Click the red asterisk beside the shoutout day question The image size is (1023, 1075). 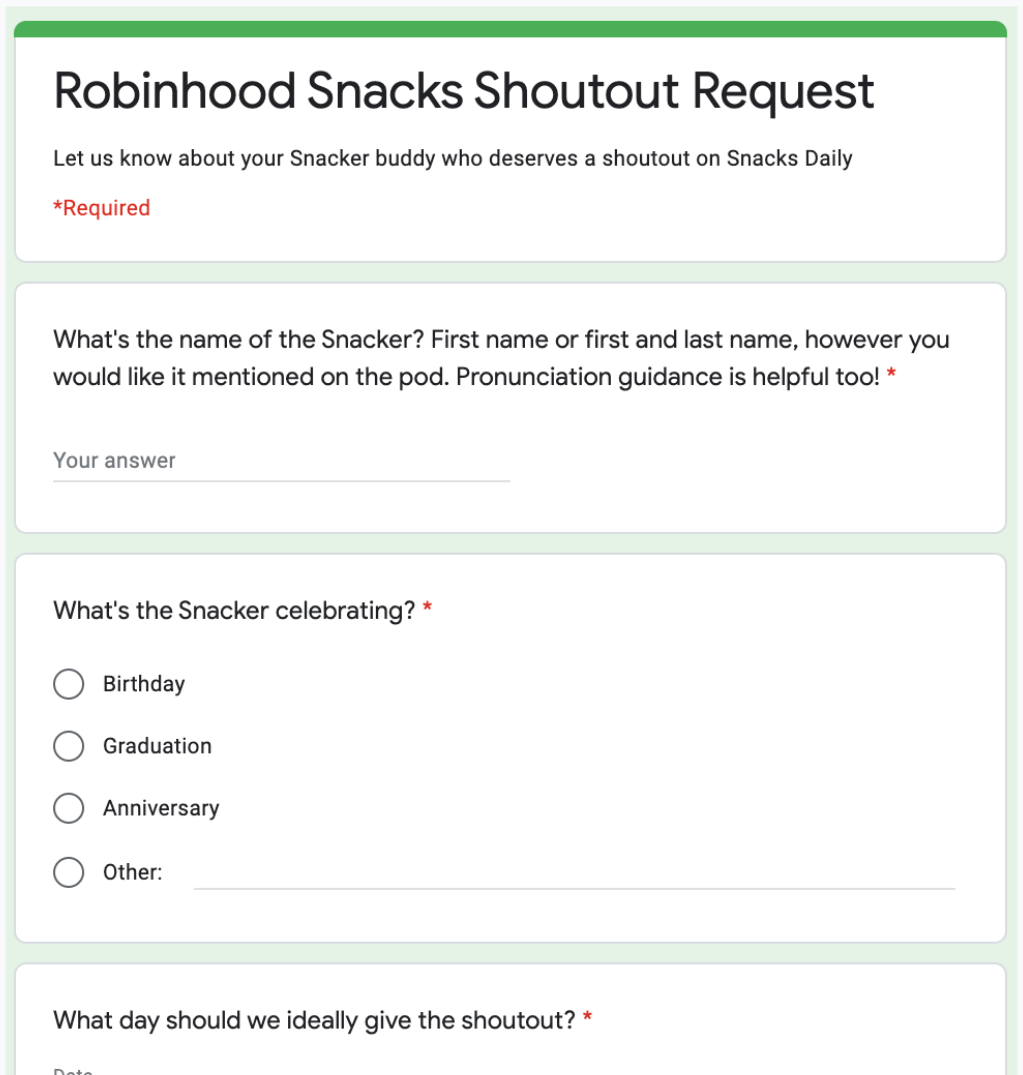[x=588, y=1020]
